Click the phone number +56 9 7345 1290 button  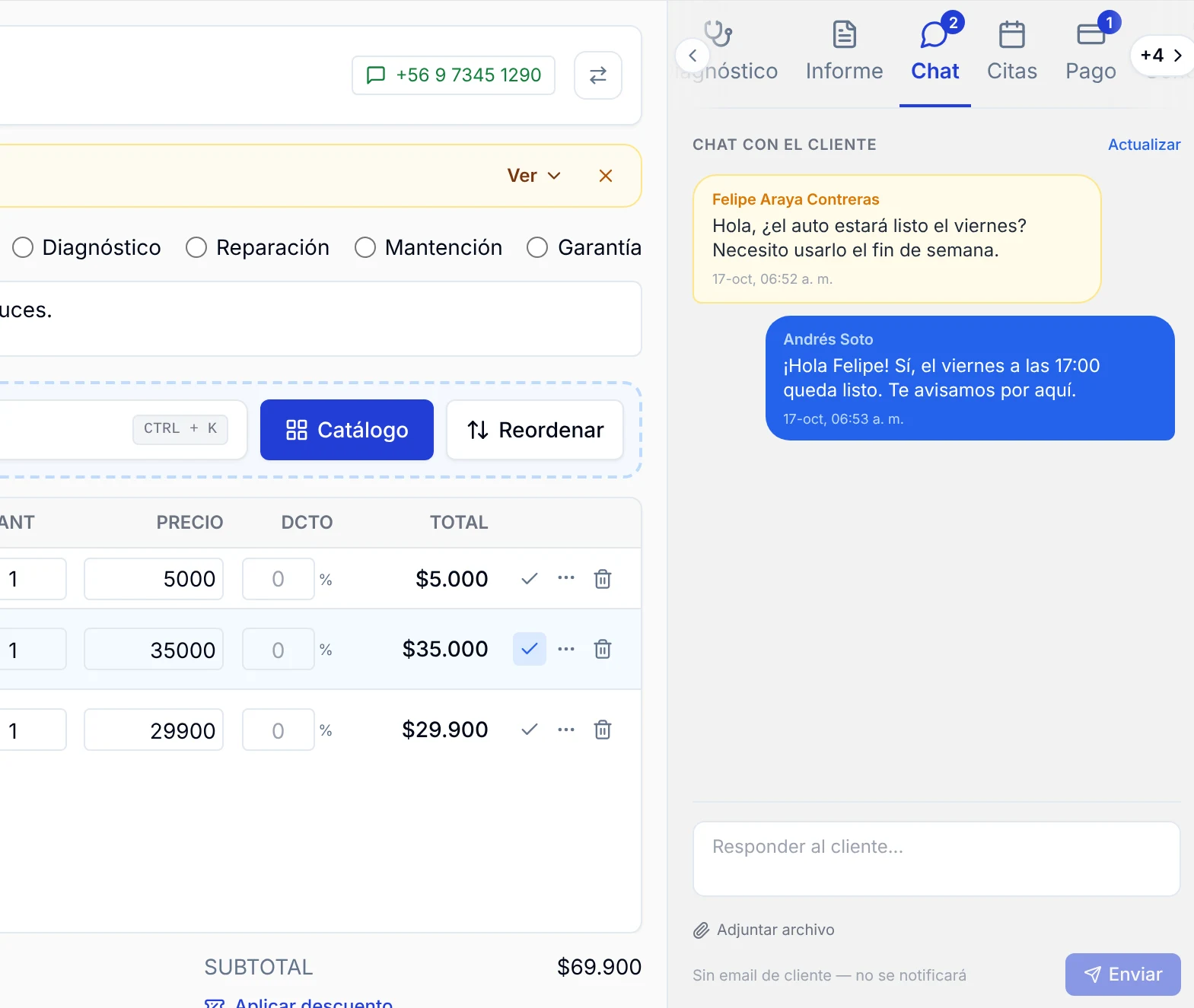[x=454, y=75]
